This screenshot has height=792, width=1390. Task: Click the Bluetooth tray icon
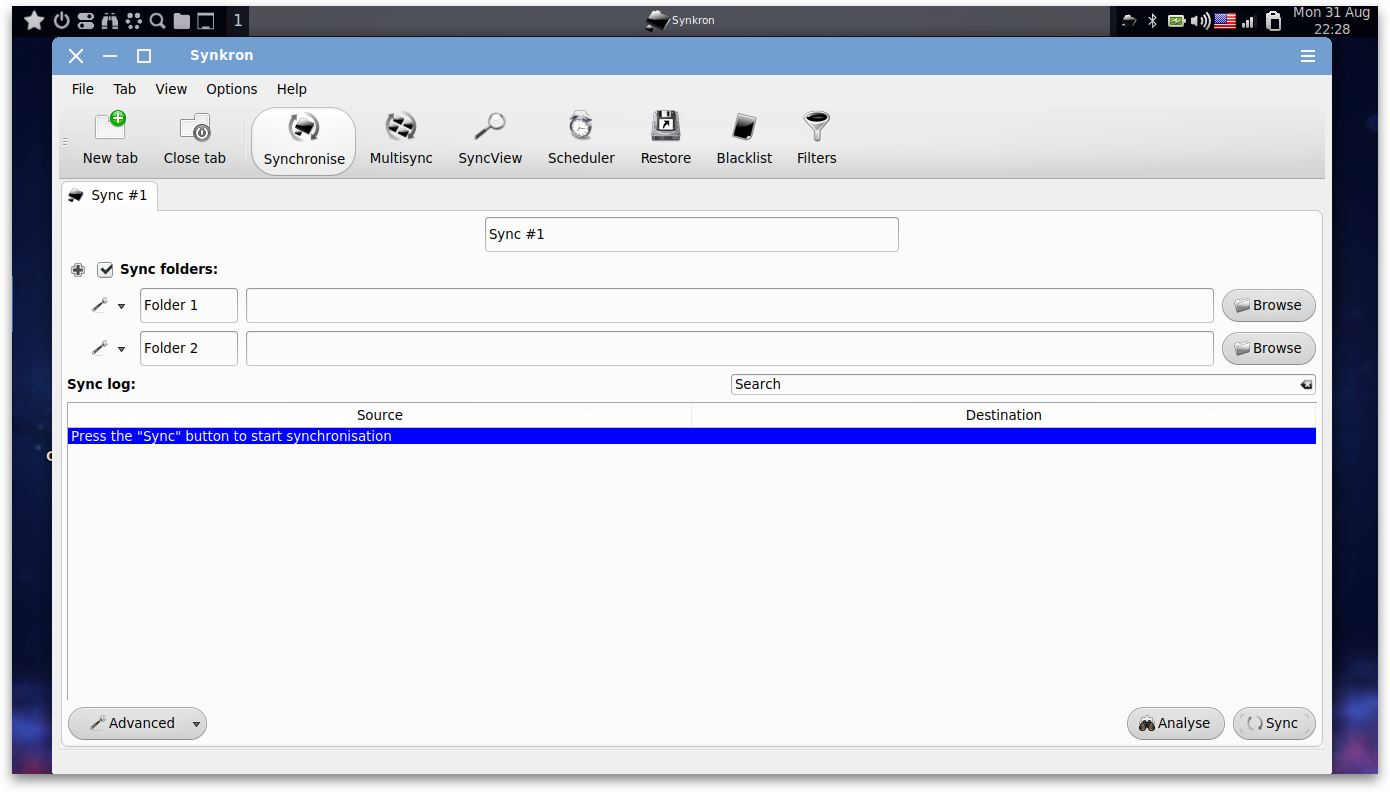tap(1152, 20)
